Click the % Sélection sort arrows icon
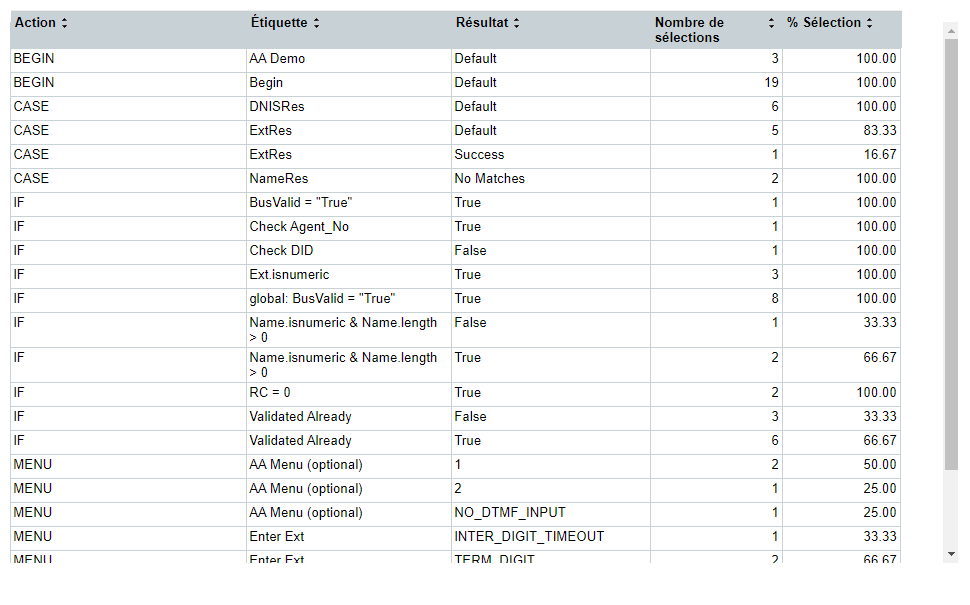Image resolution: width=970 pixels, height=605 pixels. 869,23
